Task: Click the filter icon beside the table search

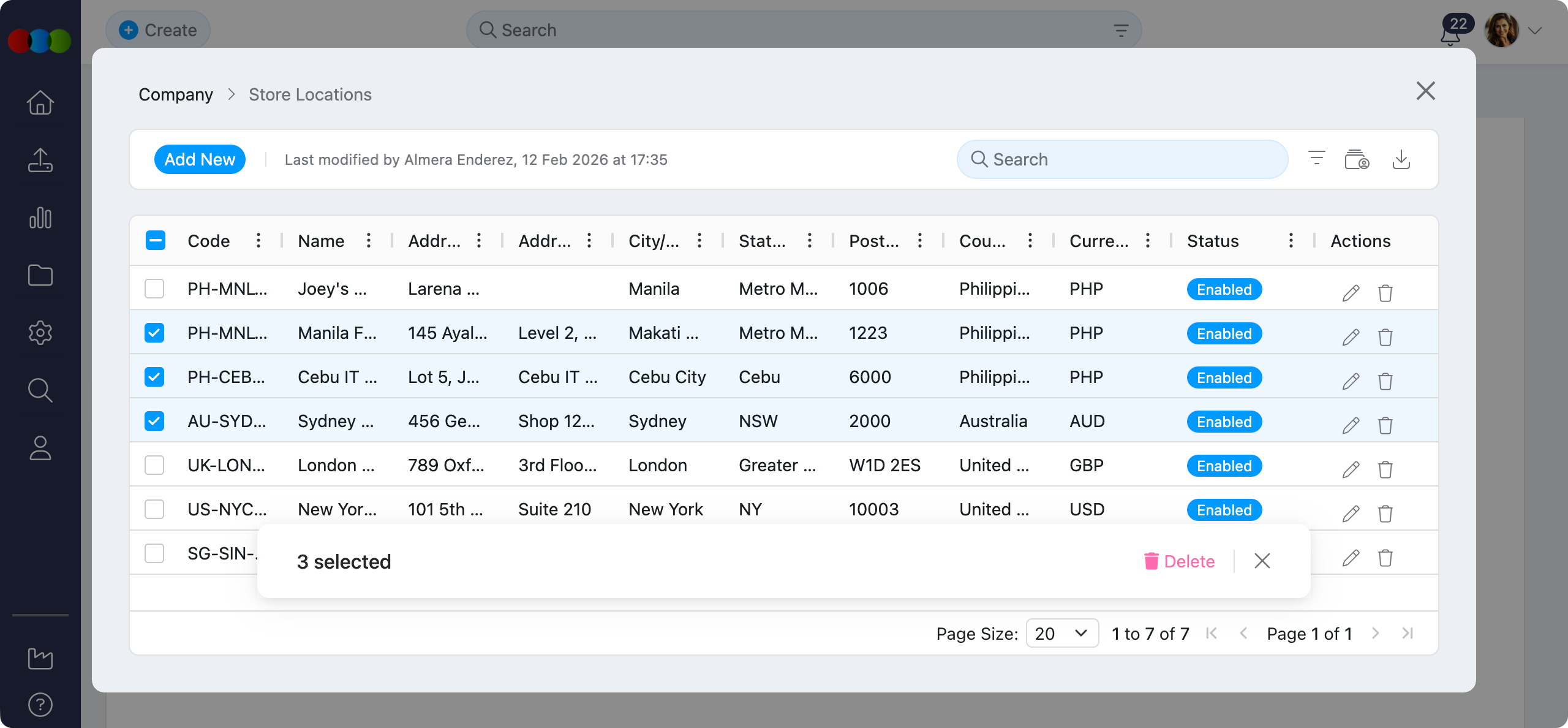Action: coord(1316,159)
